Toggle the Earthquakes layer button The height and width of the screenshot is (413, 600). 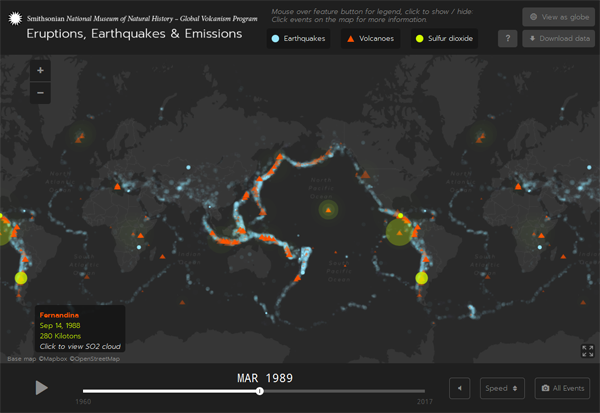tap(298, 38)
